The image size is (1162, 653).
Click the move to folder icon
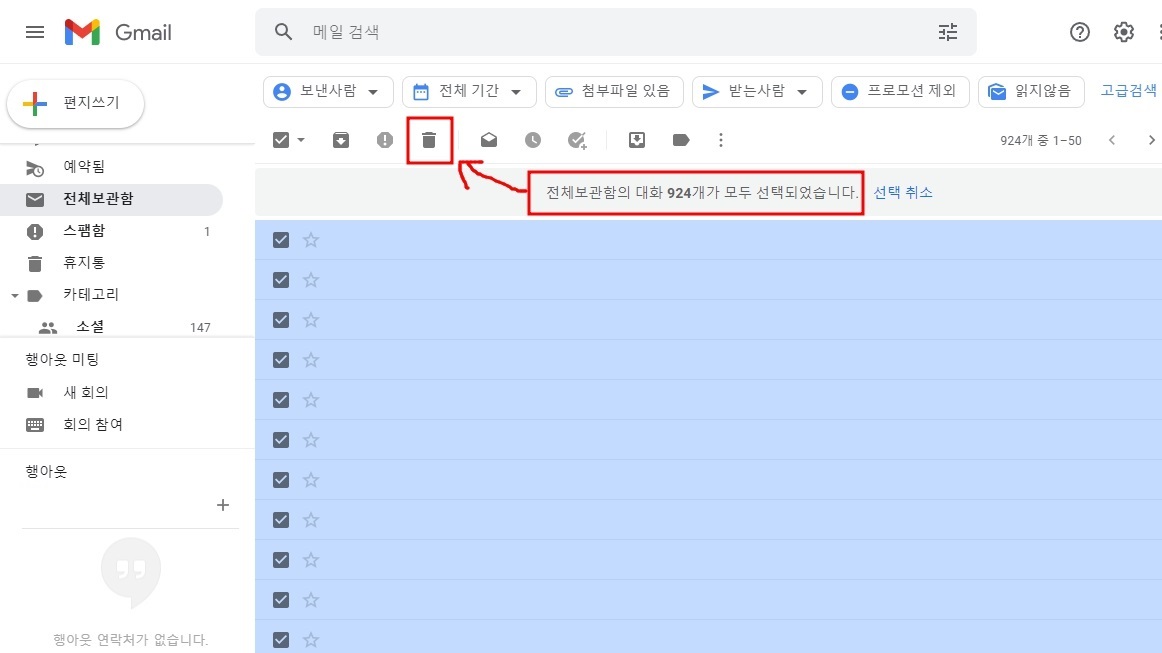click(x=637, y=140)
